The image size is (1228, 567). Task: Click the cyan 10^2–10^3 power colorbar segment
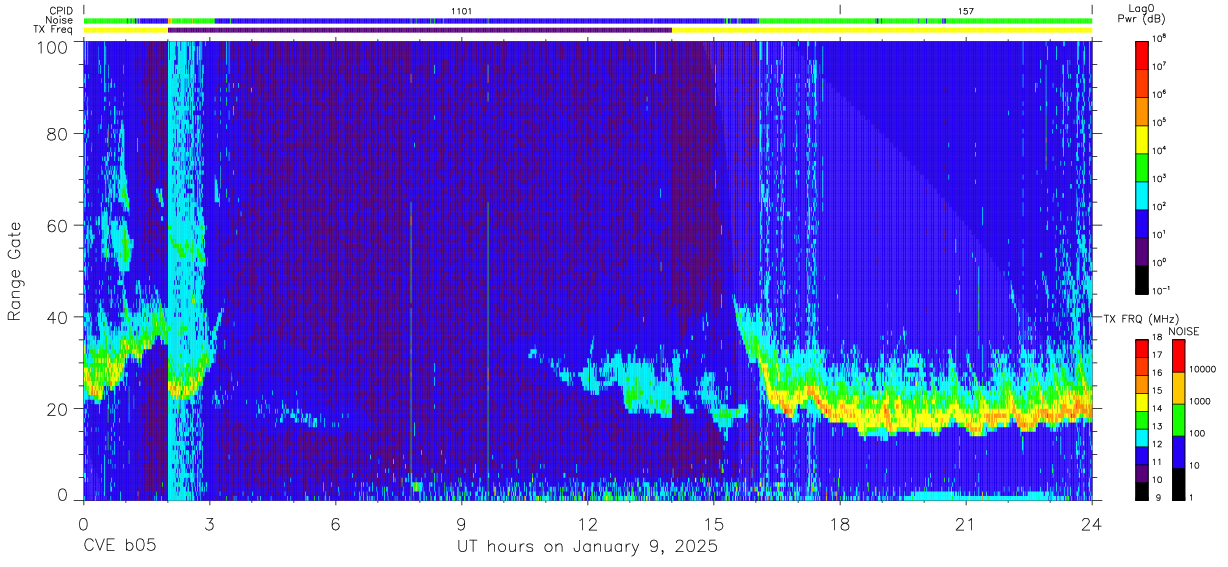click(1143, 193)
